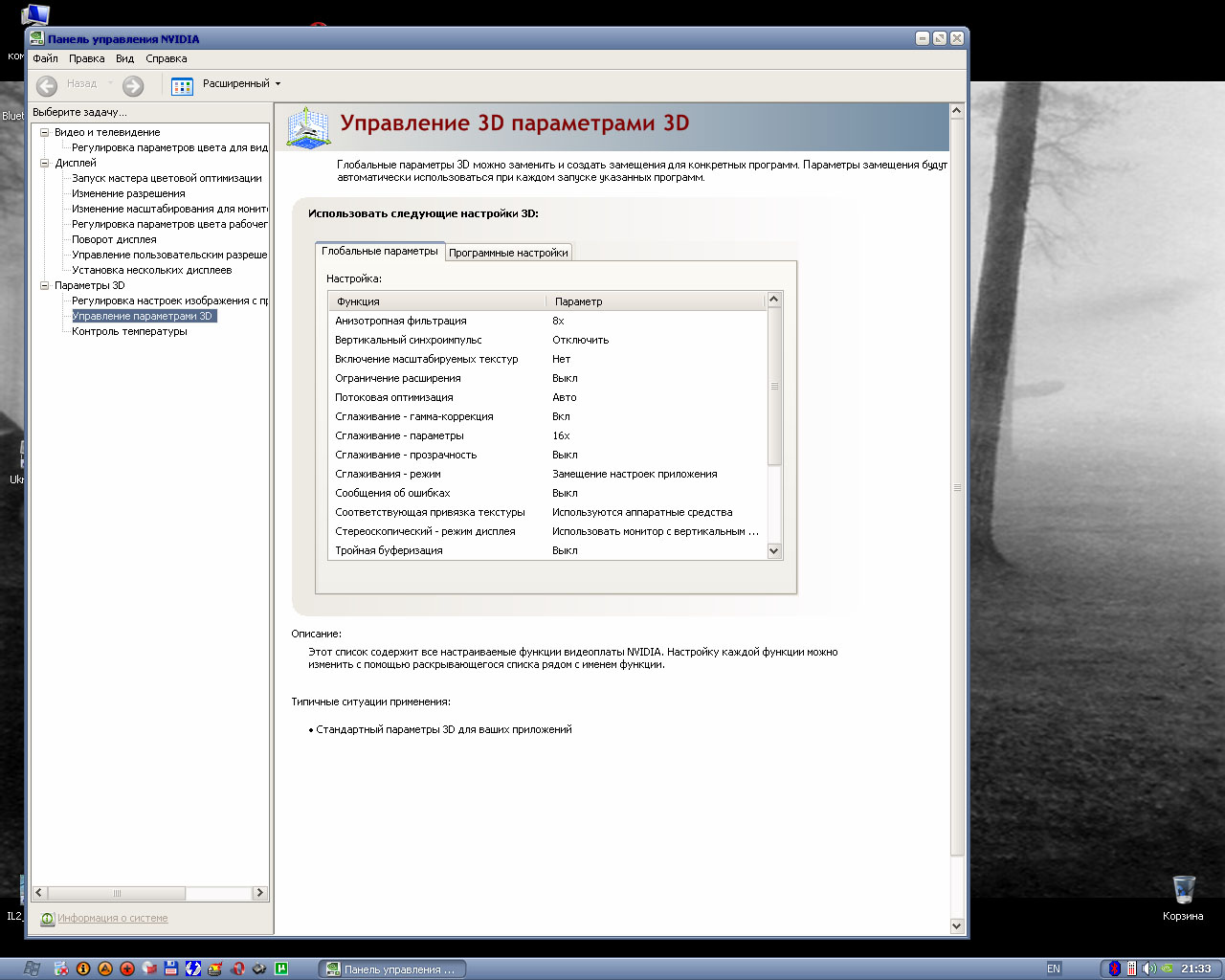
Task: Click the Сглаживание - гамма-коррекция row
Action: 547,416
